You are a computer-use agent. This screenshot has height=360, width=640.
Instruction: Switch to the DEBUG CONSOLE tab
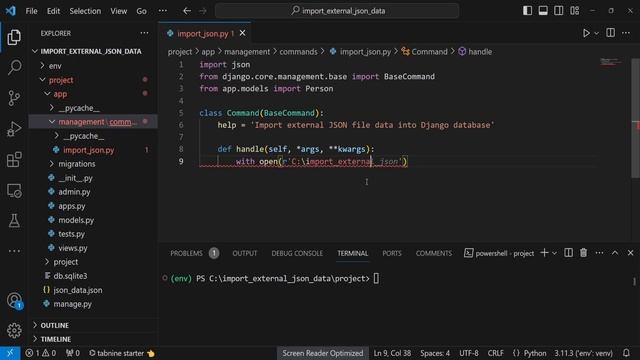pyautogui.click(x=297, y=253)
